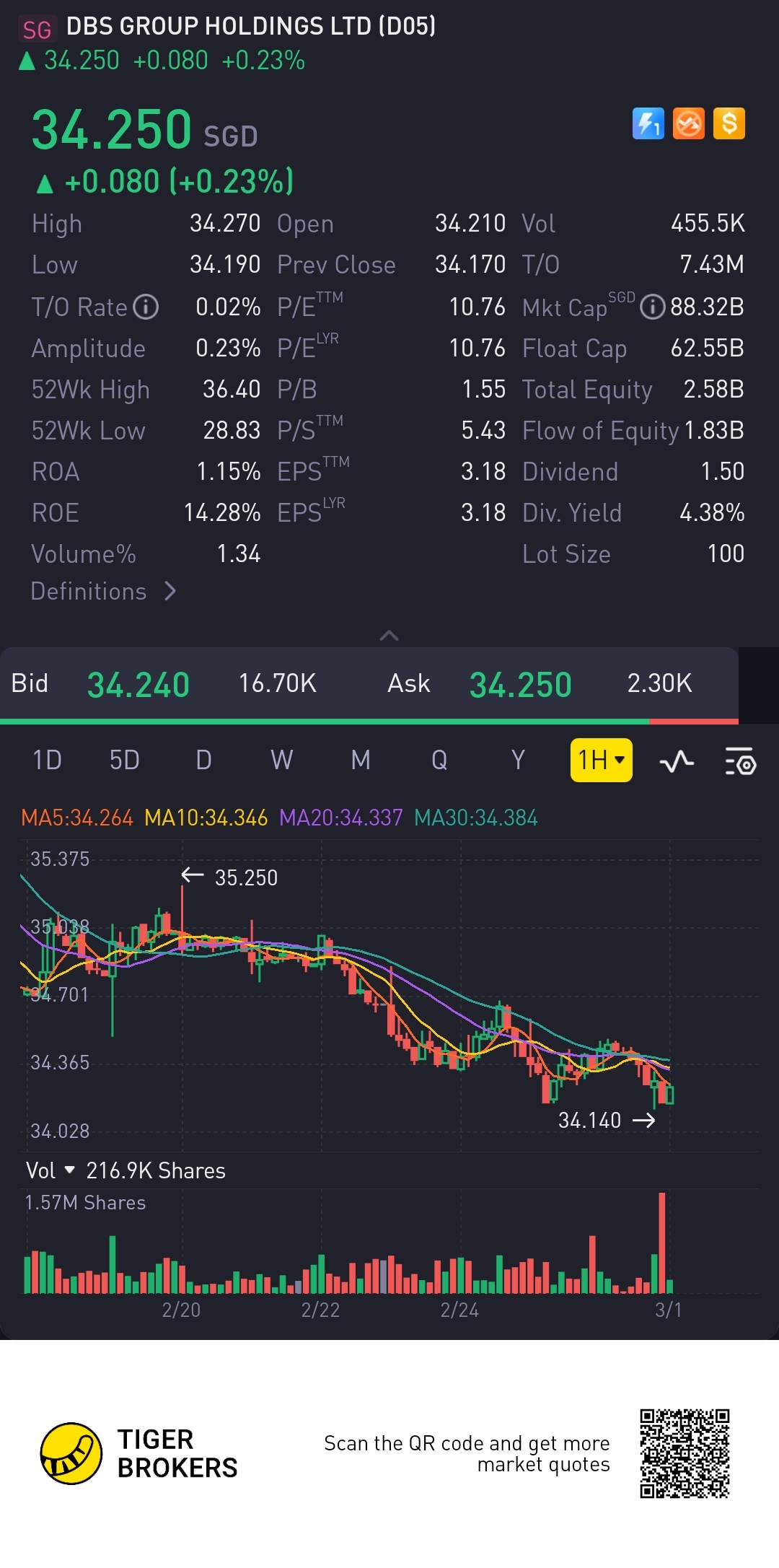Tap the Vol value 455.5K

tap(708, 224)
